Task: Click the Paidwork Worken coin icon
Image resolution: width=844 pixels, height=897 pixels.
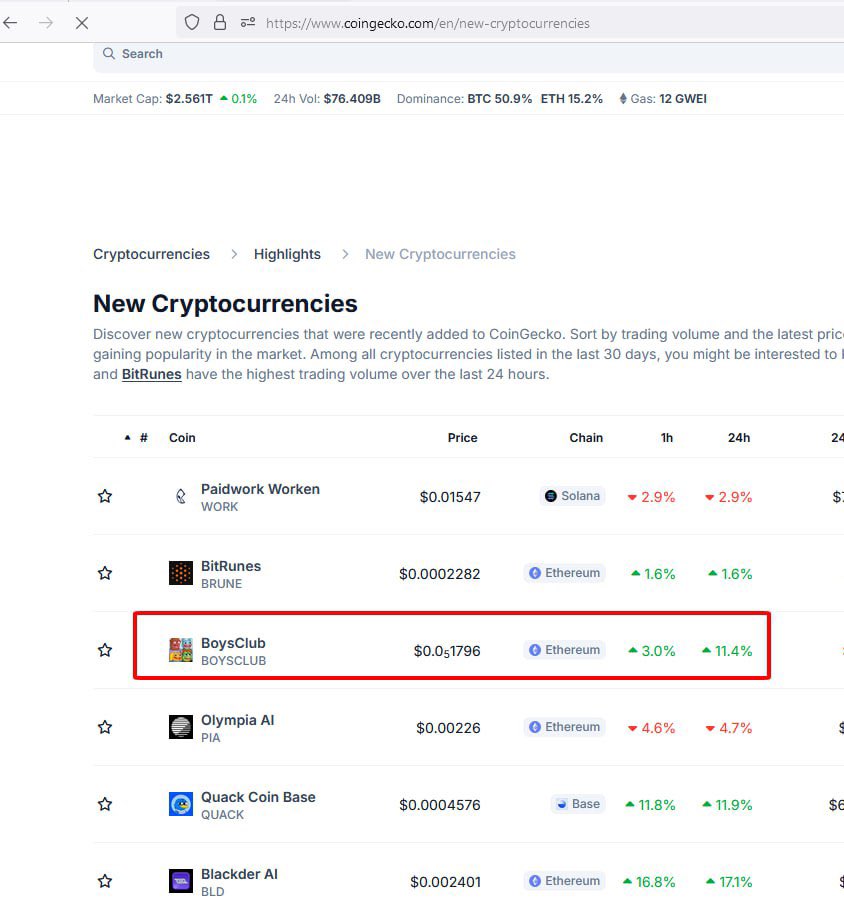Action: (x=180, y=495)
